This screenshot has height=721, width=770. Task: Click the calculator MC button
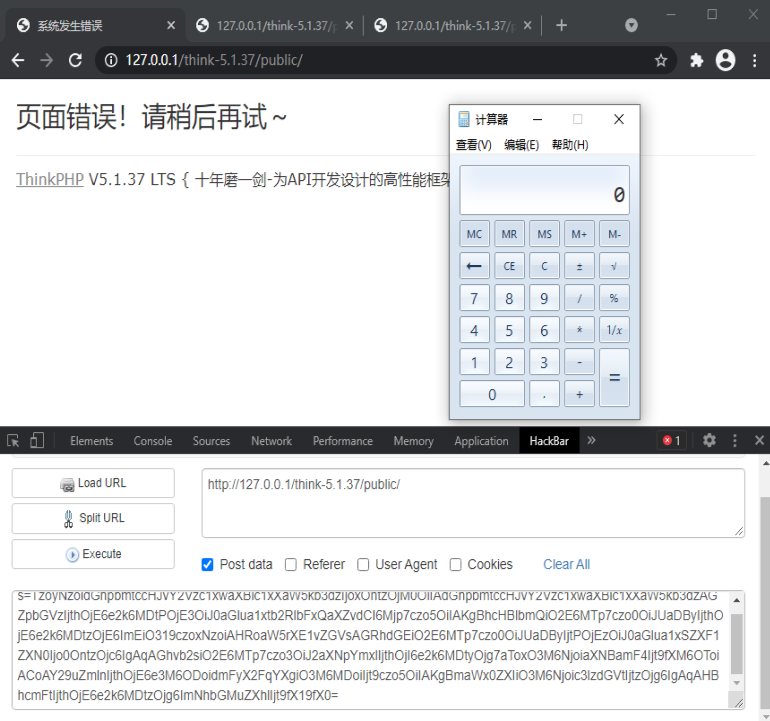click(x=474, y=234)
